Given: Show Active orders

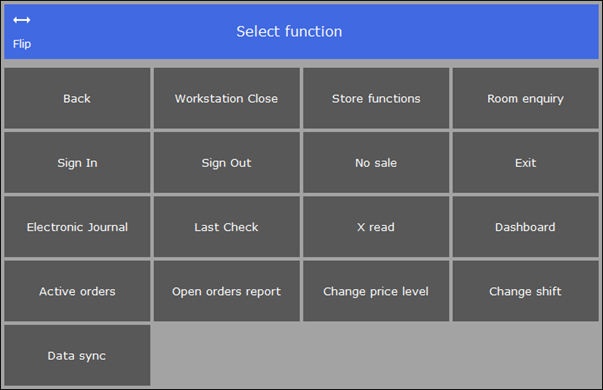Looking at the screenshot, I should (77, 291).
